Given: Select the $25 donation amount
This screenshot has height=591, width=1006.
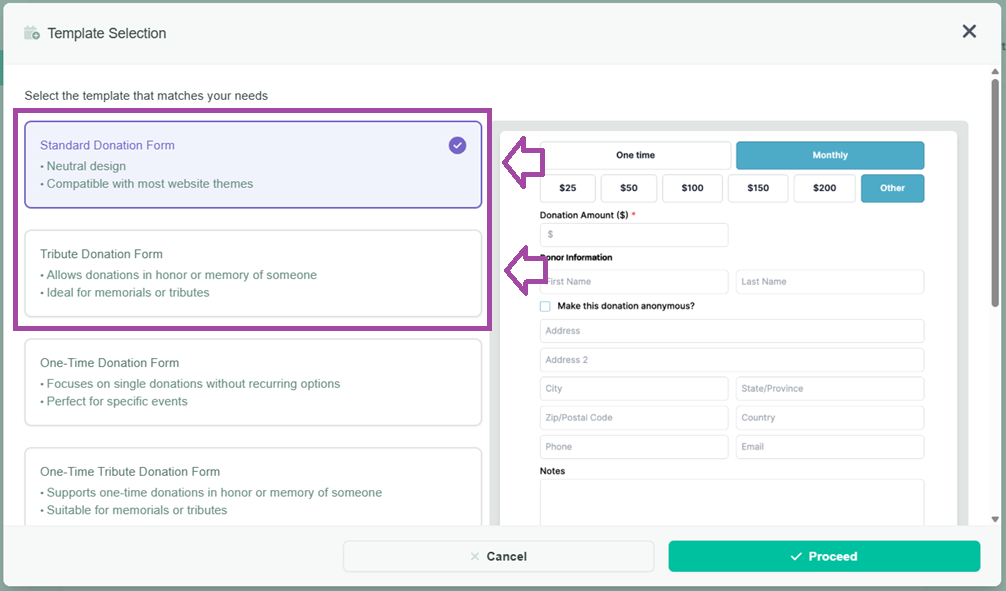Looking at the screenshot, I should [567, 188].
